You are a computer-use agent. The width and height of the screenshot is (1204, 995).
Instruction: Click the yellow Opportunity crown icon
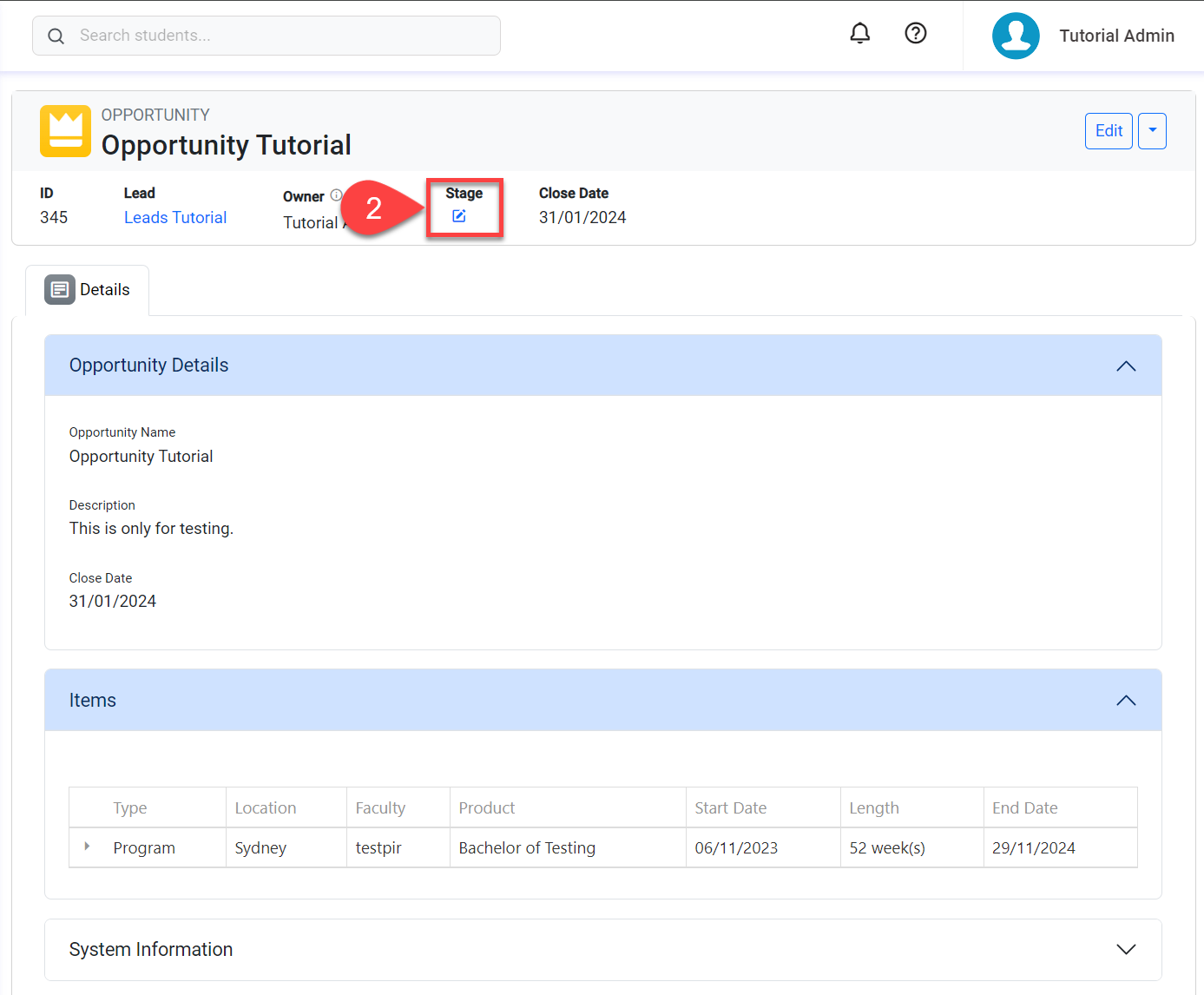pyautogui.click(x=65, y=131)
